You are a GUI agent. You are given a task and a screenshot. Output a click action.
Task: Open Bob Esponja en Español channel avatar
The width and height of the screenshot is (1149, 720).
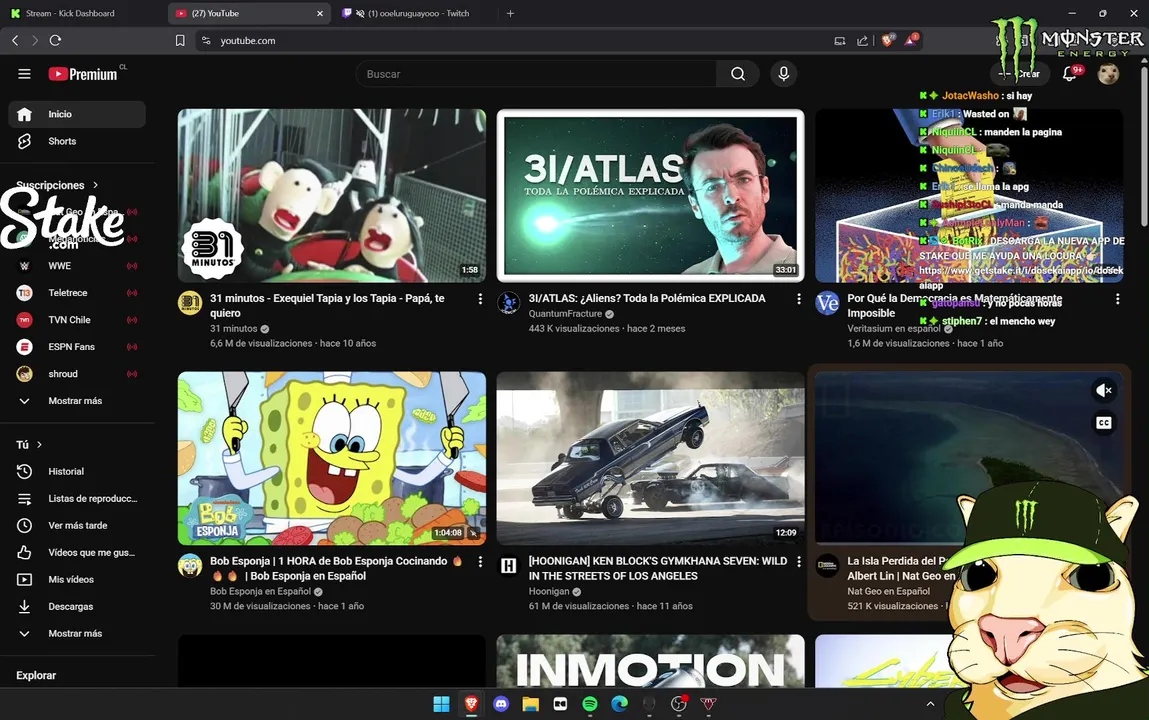pyautogui.click(x=190, y=565)
